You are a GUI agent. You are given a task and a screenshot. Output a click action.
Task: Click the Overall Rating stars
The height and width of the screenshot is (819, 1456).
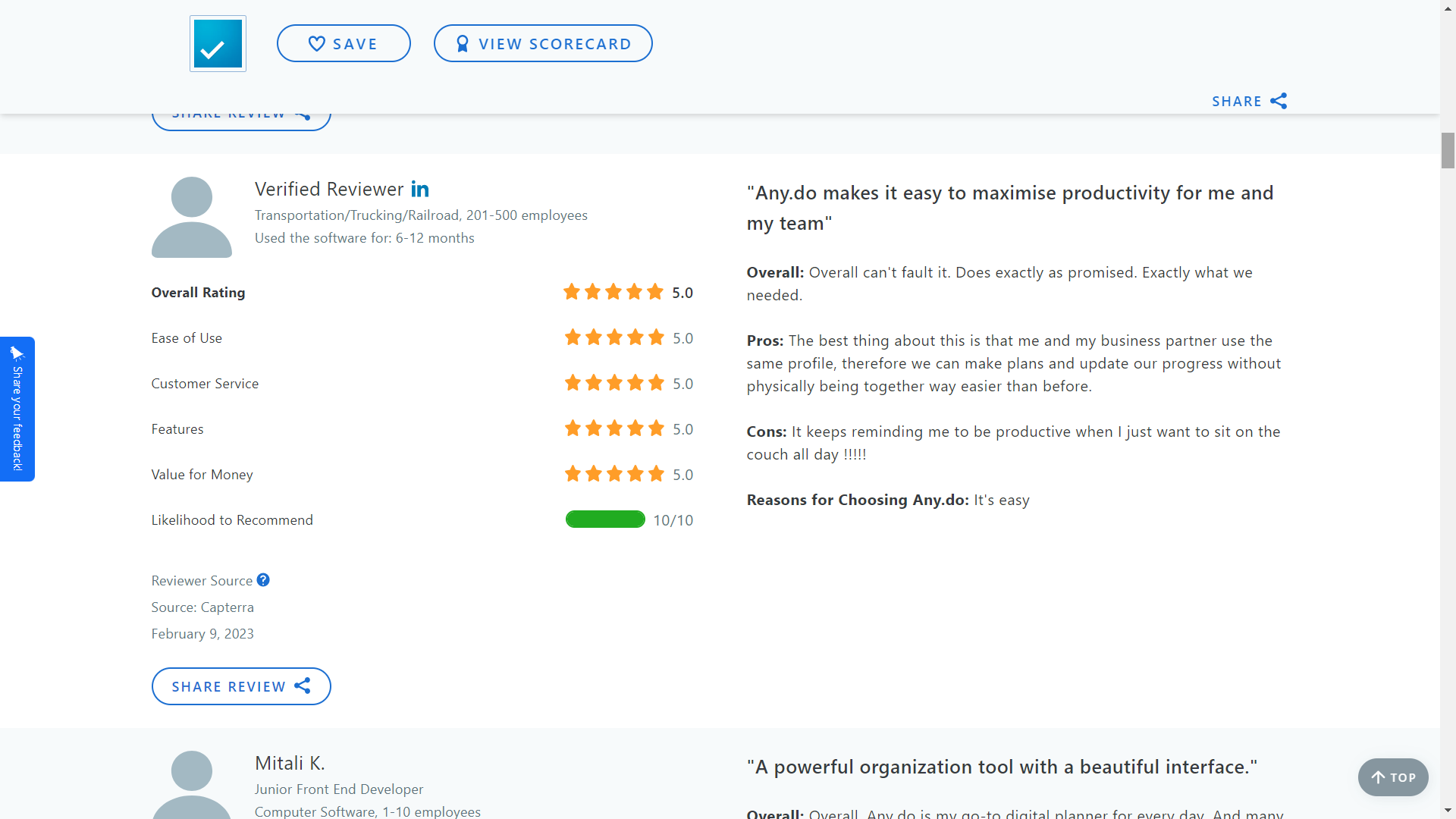pyautogui.click(x=613, y=292)
